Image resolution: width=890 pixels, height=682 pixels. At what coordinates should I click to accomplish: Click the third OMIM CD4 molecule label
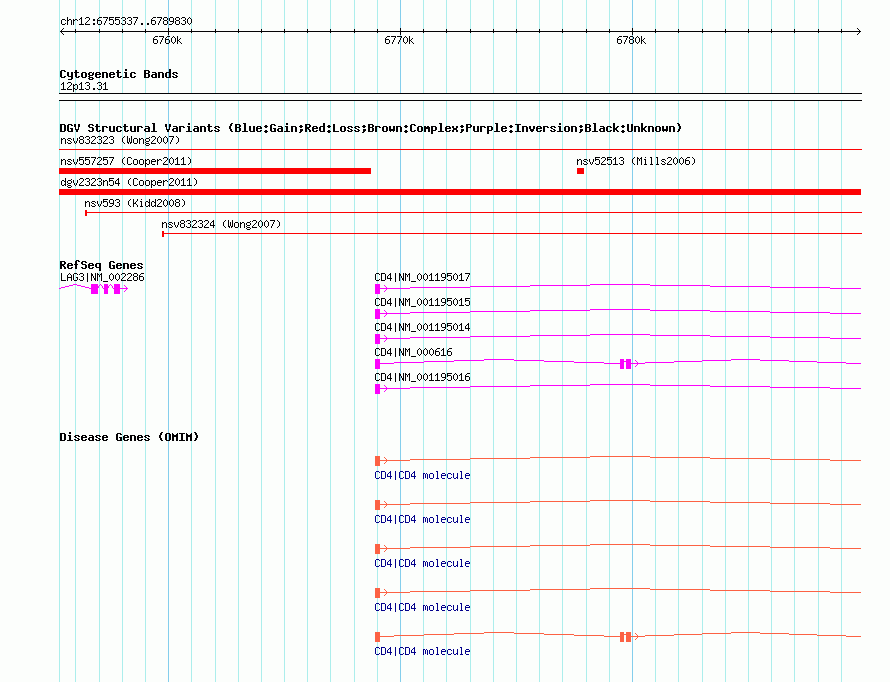pyautogui.click(x=422, y=563)
